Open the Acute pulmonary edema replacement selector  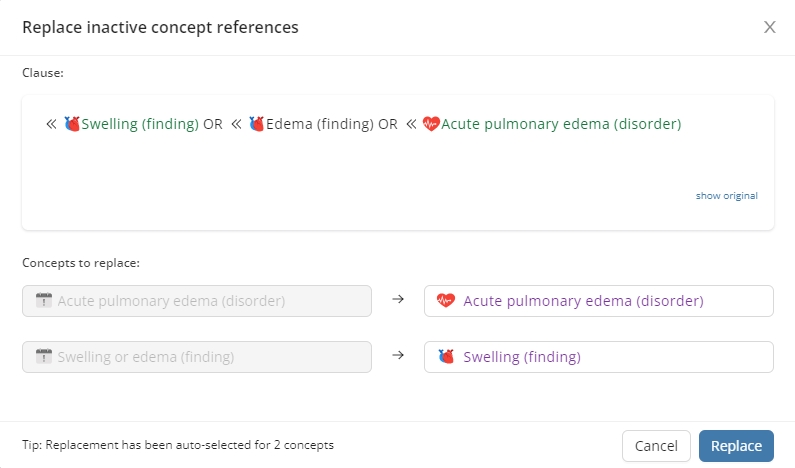[x=598, y=301]
